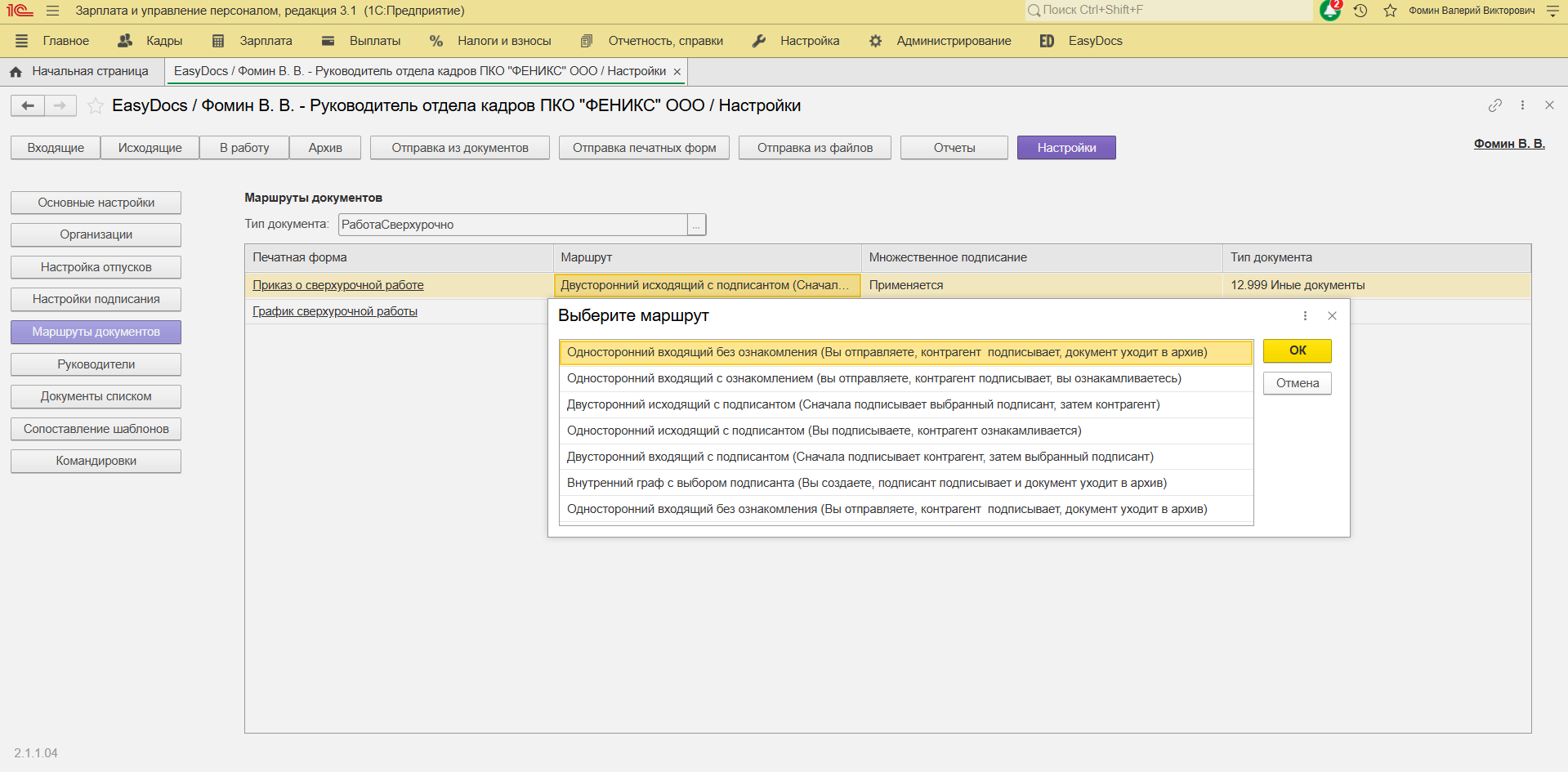Open page three-dot menu near link icon
This screenshot has height=772, width=1568.
(x=1522, y=105)
